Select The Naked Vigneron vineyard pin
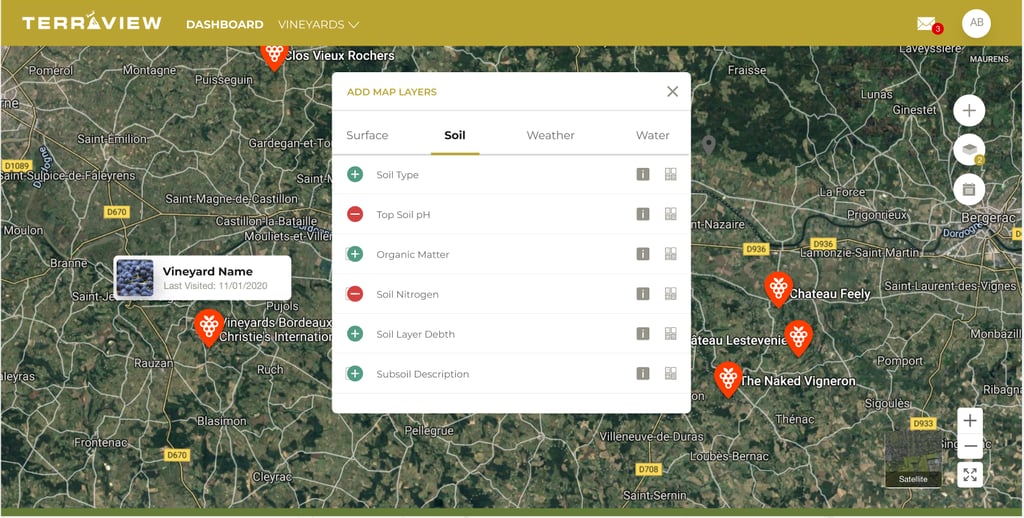 (x=728, y=380)
